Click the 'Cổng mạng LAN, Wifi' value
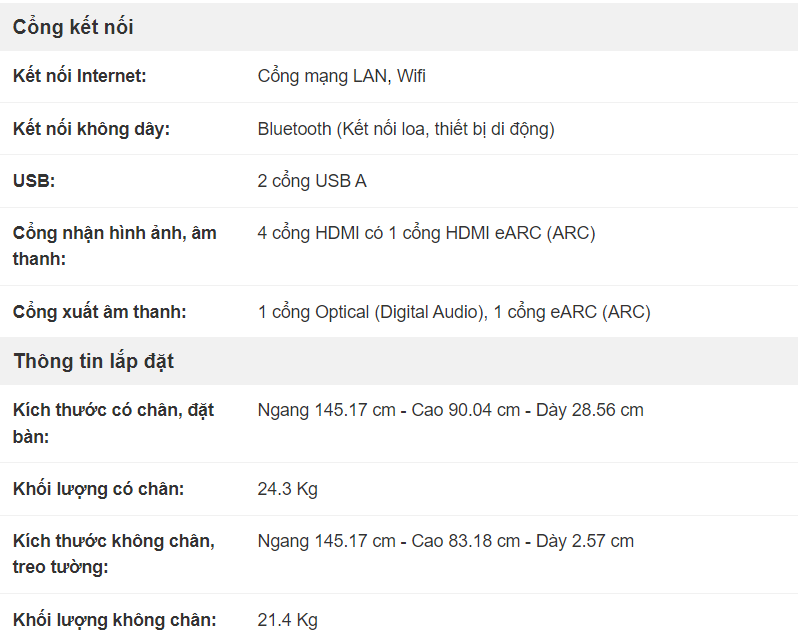Screen dimensions: 798x642 [342, 76]
